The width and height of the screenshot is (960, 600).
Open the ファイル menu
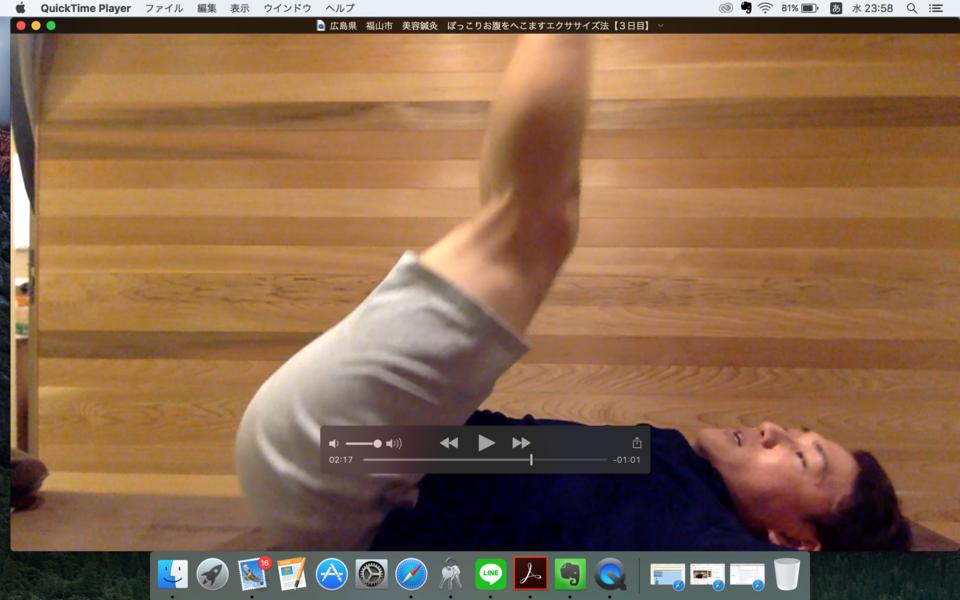point(164,8)
